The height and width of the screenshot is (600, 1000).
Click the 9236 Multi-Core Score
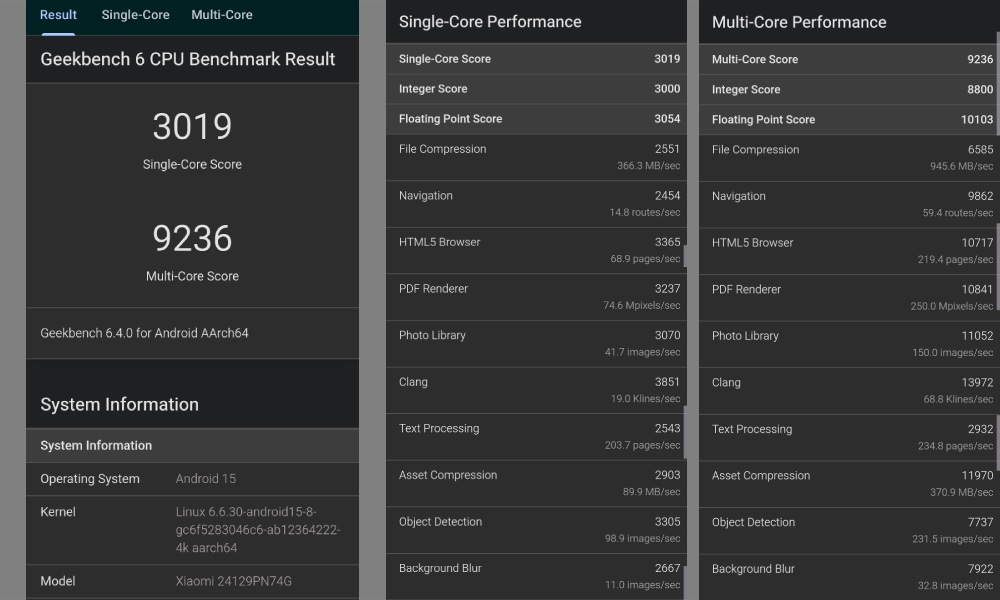click(x=192, y=238)
